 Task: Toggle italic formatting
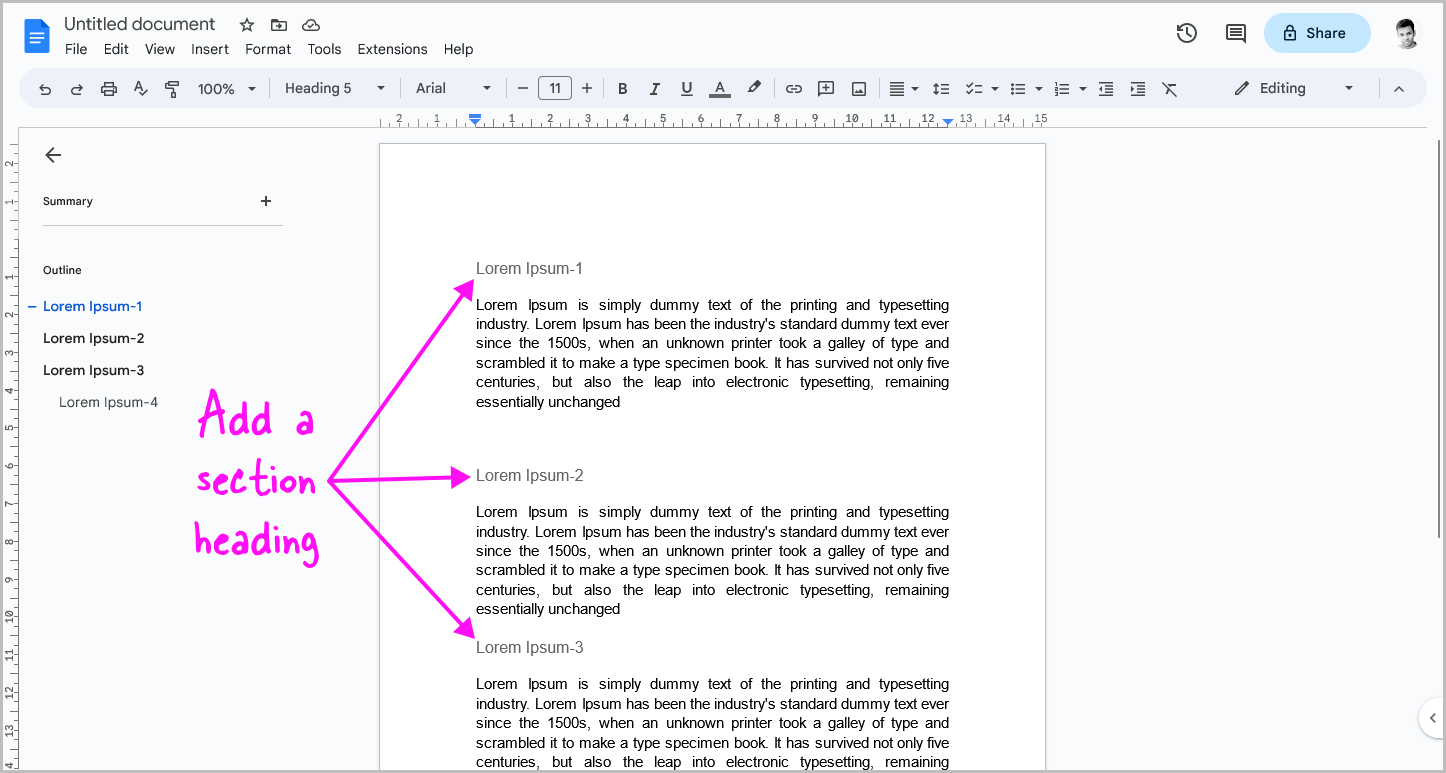654,88
